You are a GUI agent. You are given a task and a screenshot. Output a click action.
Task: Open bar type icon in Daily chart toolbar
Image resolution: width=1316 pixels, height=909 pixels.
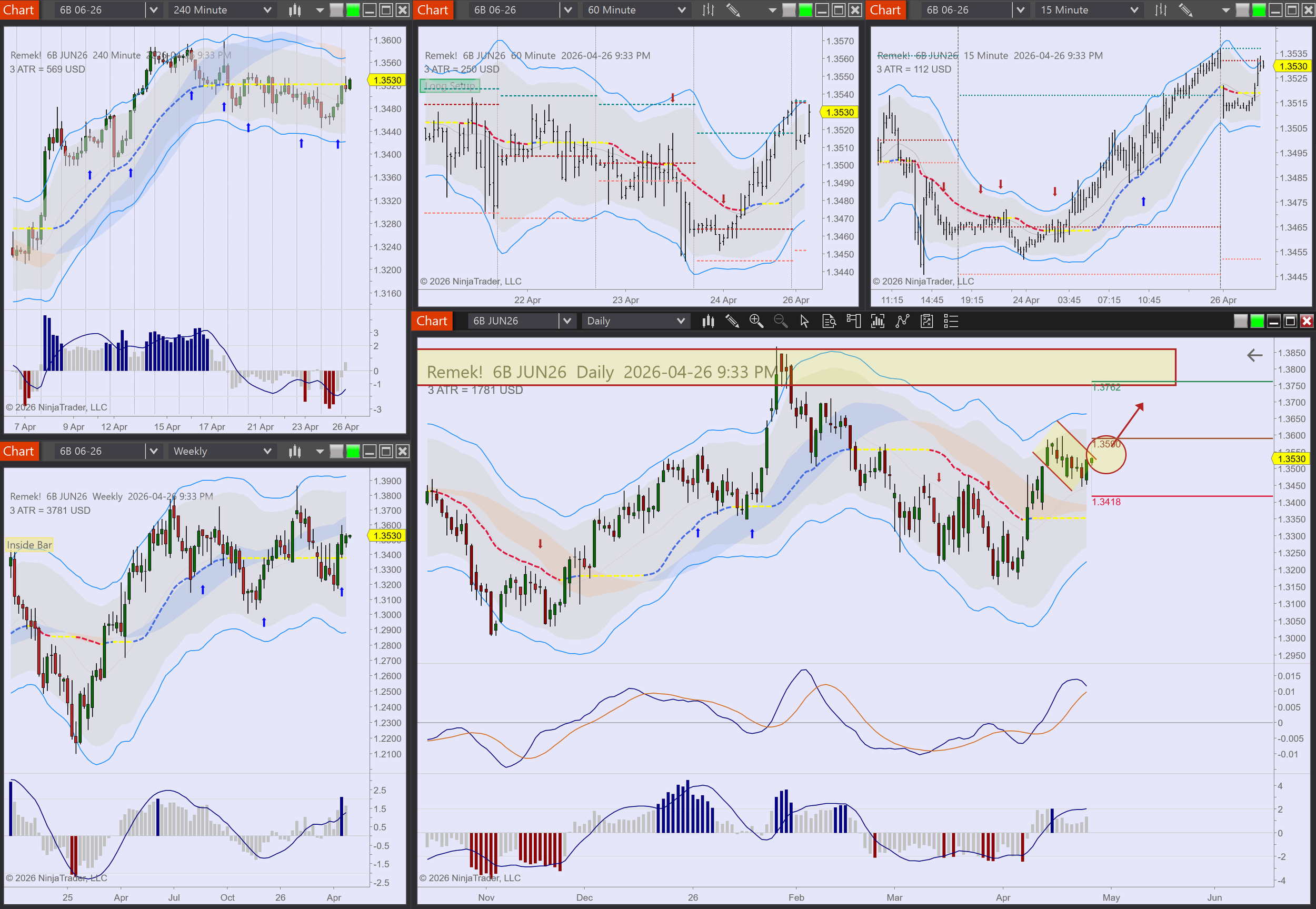[x=708, y=321]
